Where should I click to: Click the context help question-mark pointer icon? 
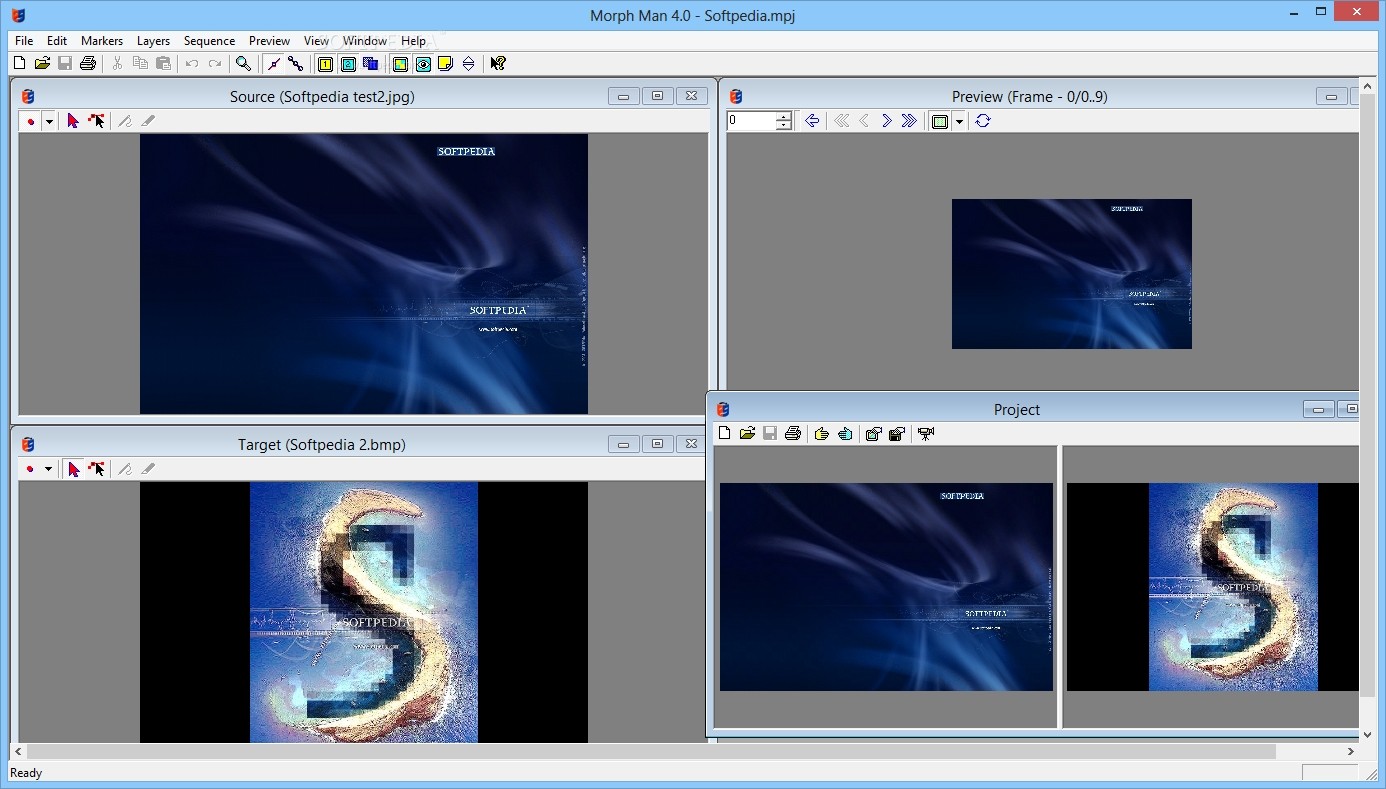click(498, 63)
